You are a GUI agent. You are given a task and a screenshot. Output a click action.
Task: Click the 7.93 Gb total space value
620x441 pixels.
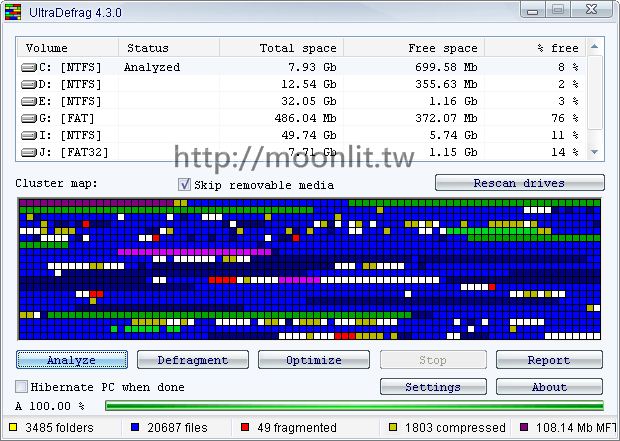[312, 67]
